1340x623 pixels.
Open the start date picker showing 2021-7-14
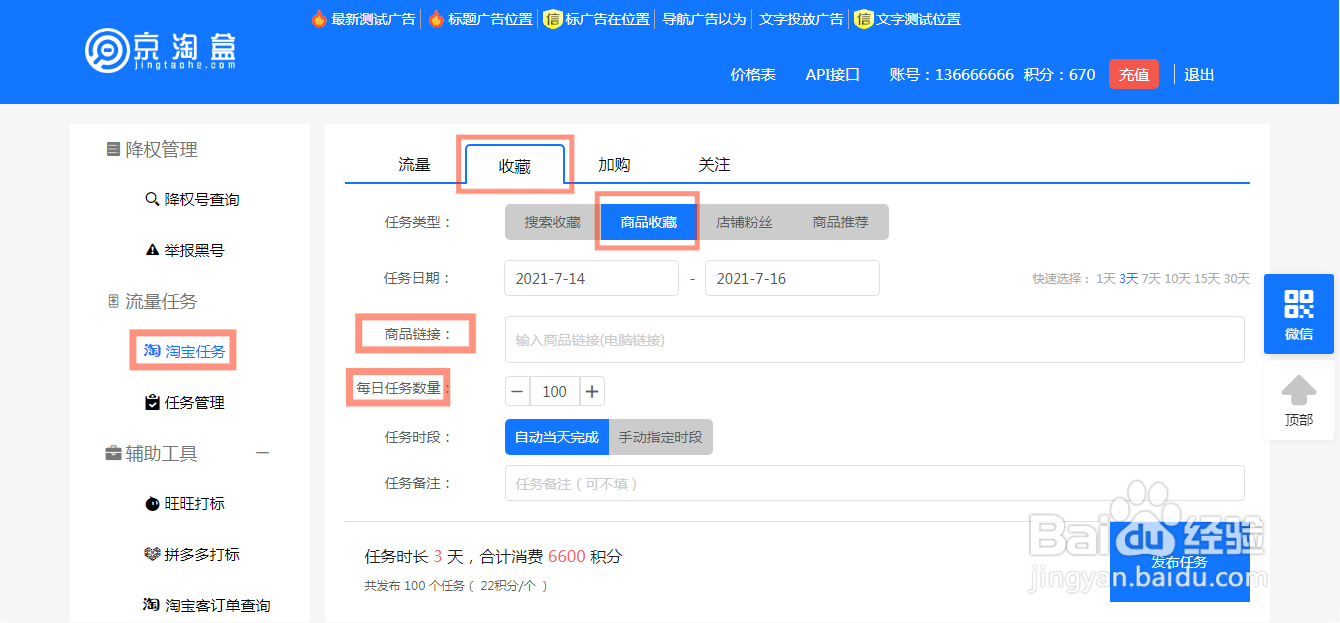pyautogui.click(x=591, y=278)
